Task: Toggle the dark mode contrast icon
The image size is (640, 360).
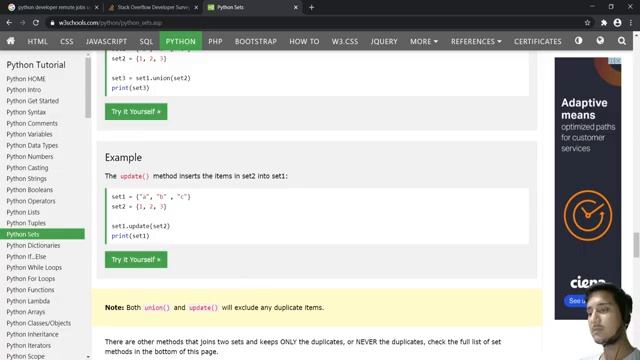Action: (x=578, y=41)
